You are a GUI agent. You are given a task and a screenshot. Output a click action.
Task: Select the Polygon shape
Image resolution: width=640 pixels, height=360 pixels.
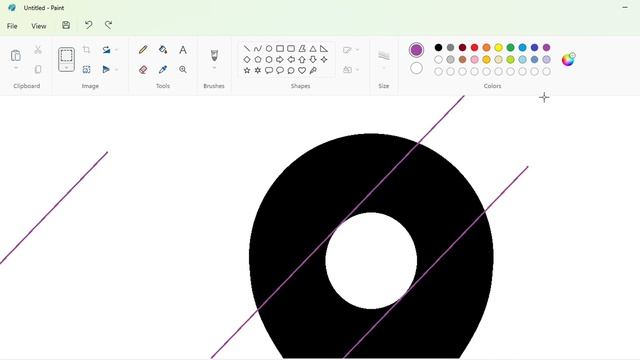click(x=302, y=49)
